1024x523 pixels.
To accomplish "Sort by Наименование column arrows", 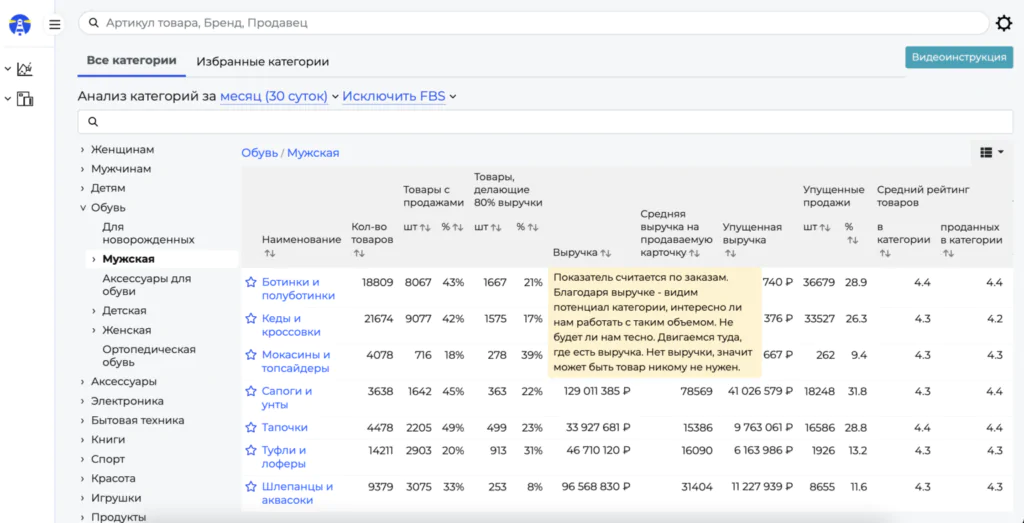I will [270, 254].
